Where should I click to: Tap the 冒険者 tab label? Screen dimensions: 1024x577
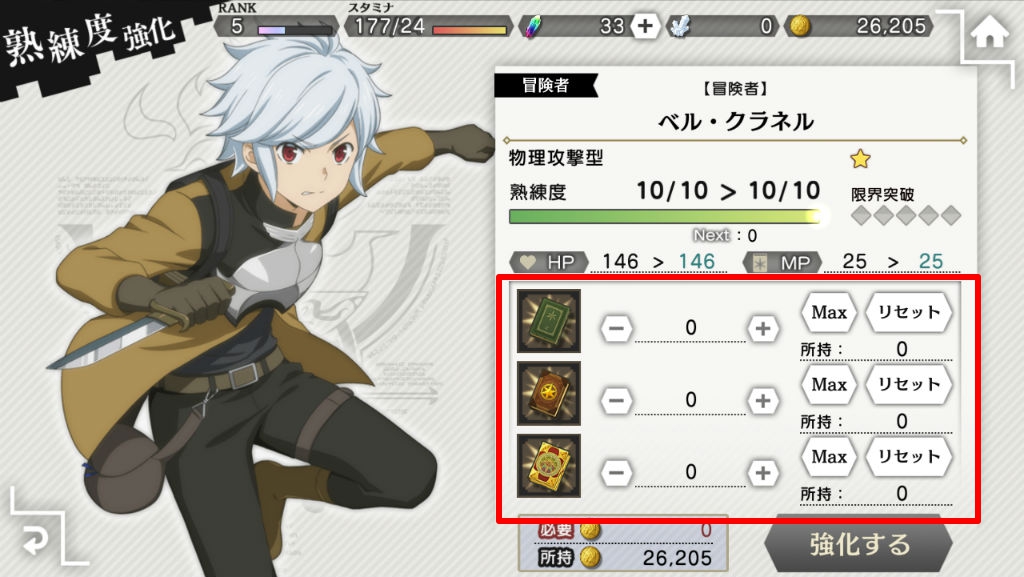tap(545, 85)
